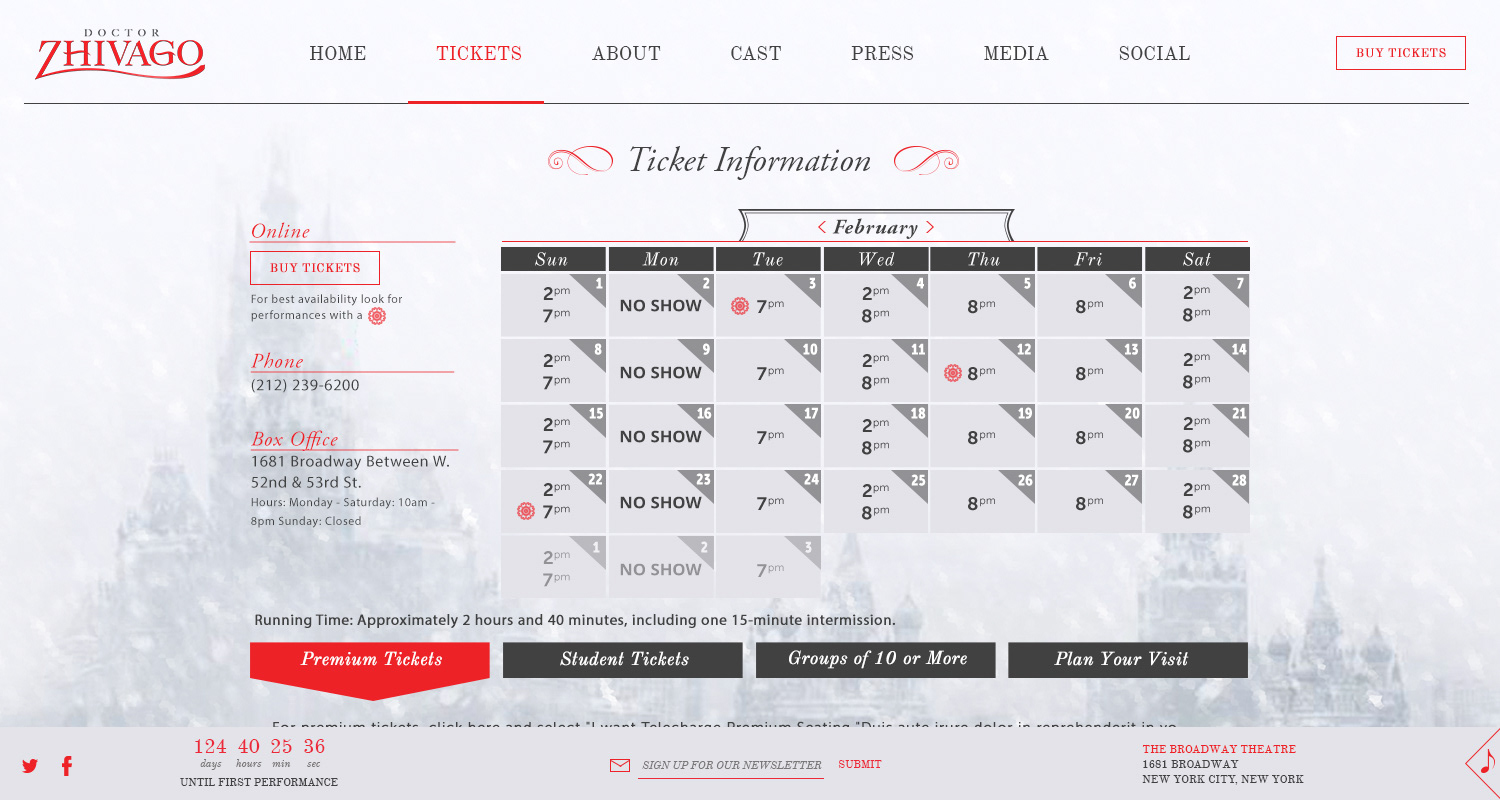Select the 8pm show on Saturday February 28
The height and width of the screenshot is (800, 1500).
(1197, 511)
